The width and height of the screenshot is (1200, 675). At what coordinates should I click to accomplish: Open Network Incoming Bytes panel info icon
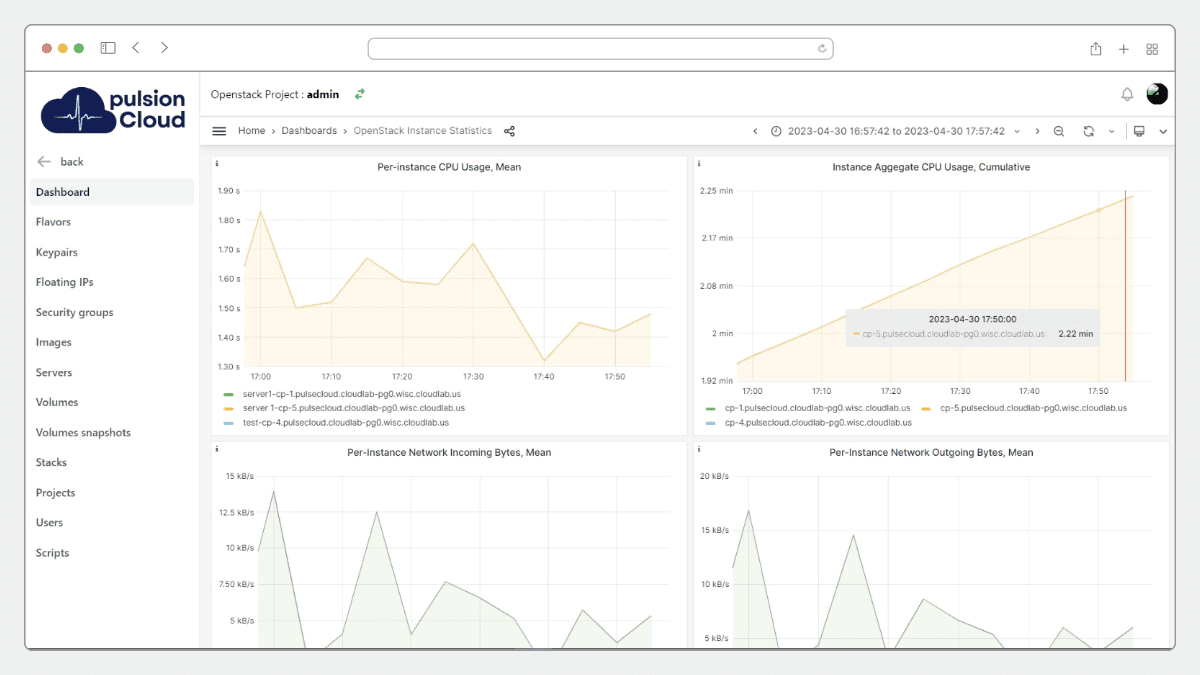click(217, 449)
